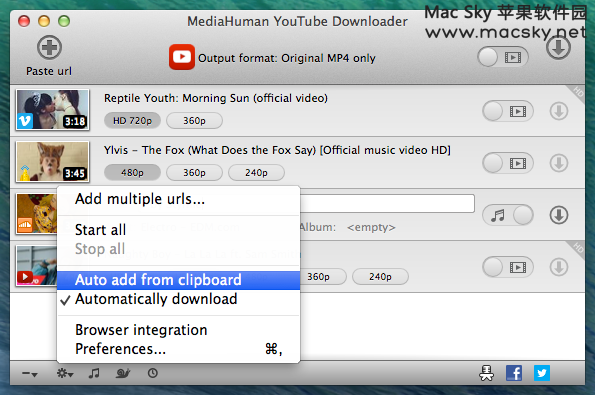The height and width of the screenshot is (395, 595).
Task: Click the character mascot icon in bottom bar
Action: 486,373
